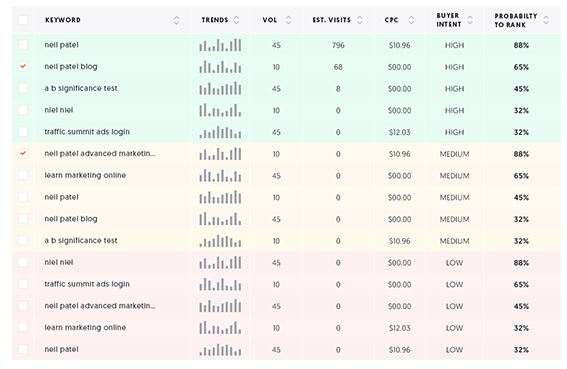Sort by Vol using the arrow icon

[288, 20]
